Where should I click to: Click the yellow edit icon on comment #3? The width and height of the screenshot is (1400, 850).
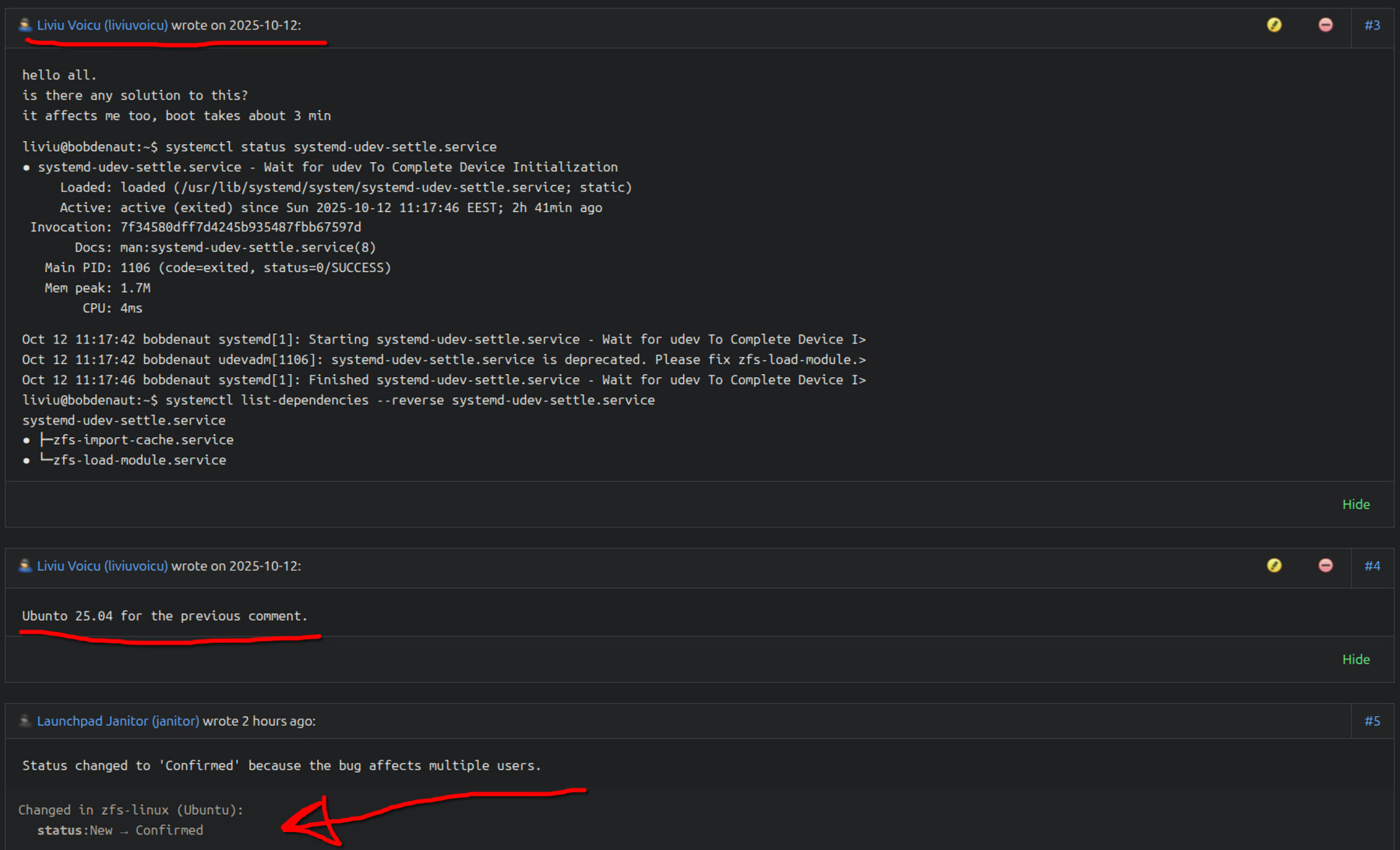point(1274,25)
